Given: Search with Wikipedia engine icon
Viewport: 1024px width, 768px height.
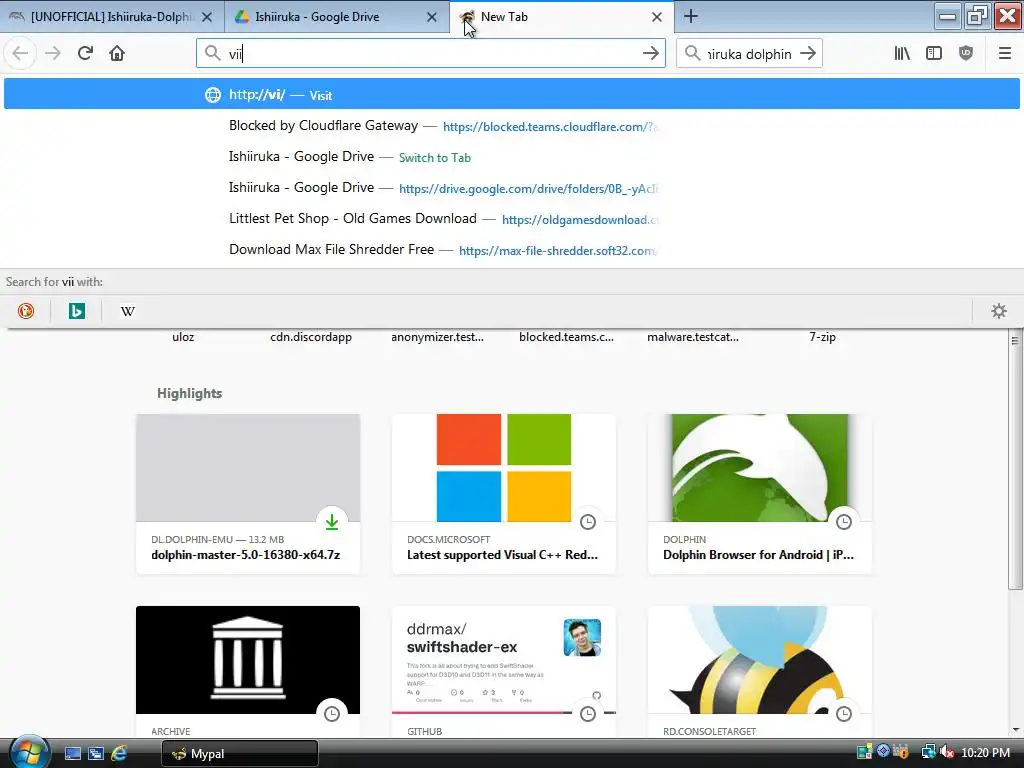Looking at the screenshot, I should coord(128,311).
